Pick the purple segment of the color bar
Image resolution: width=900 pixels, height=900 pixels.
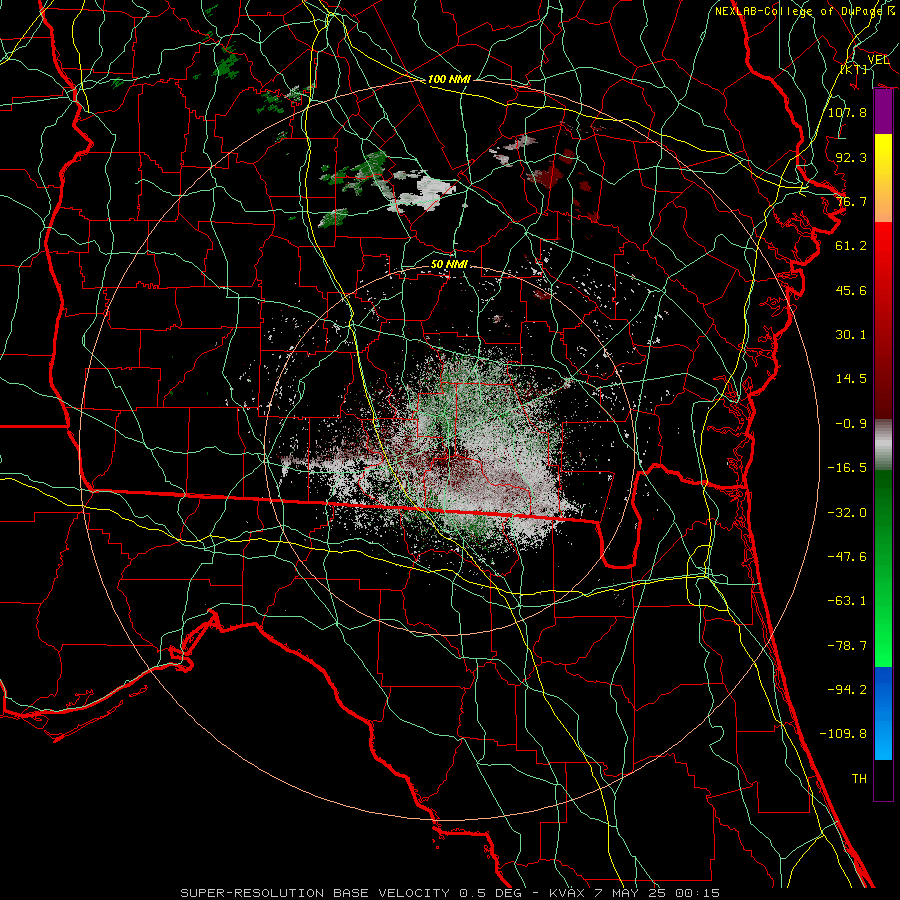point(883,111)
